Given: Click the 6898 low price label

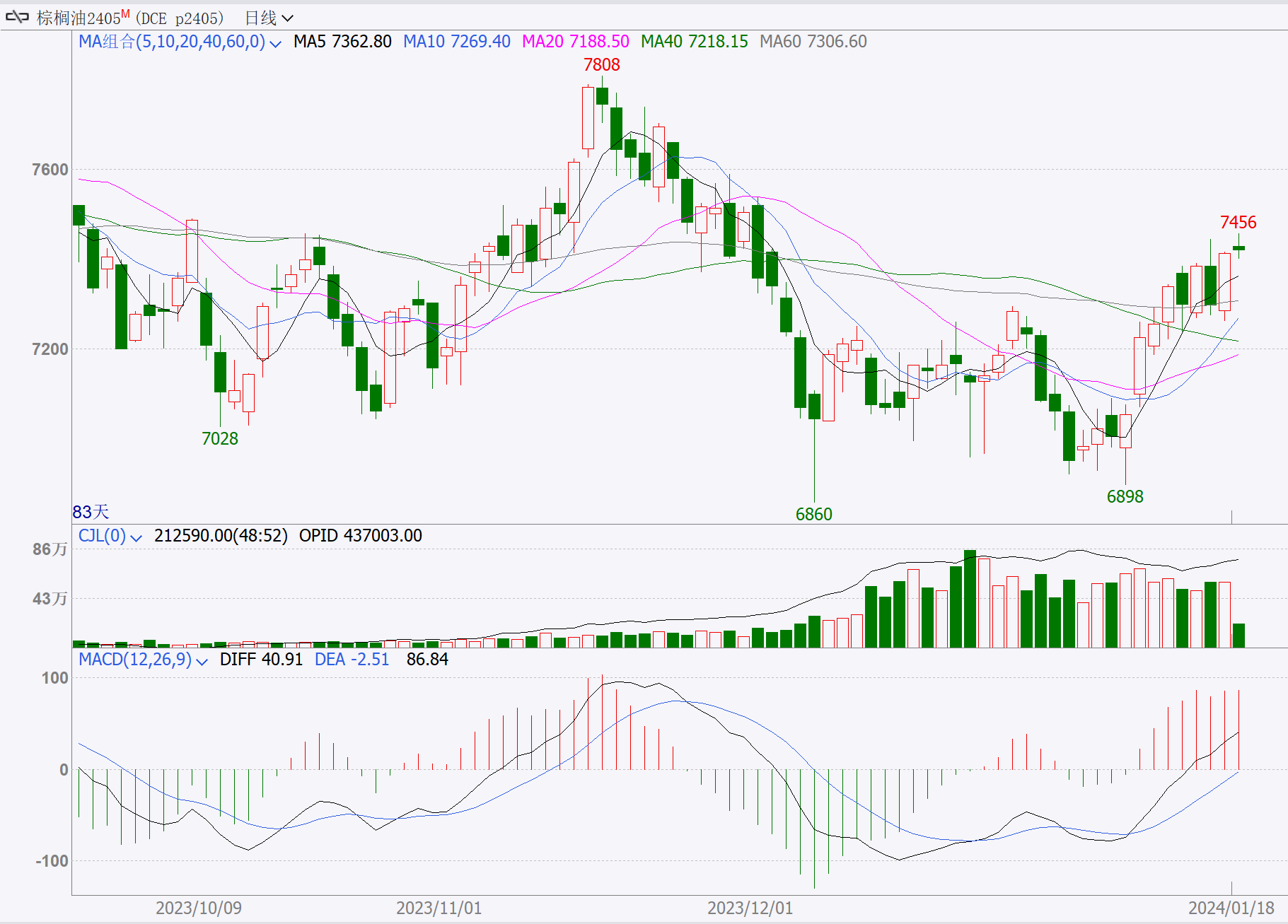Looking at the screenshot, I should pos(1125,497).
